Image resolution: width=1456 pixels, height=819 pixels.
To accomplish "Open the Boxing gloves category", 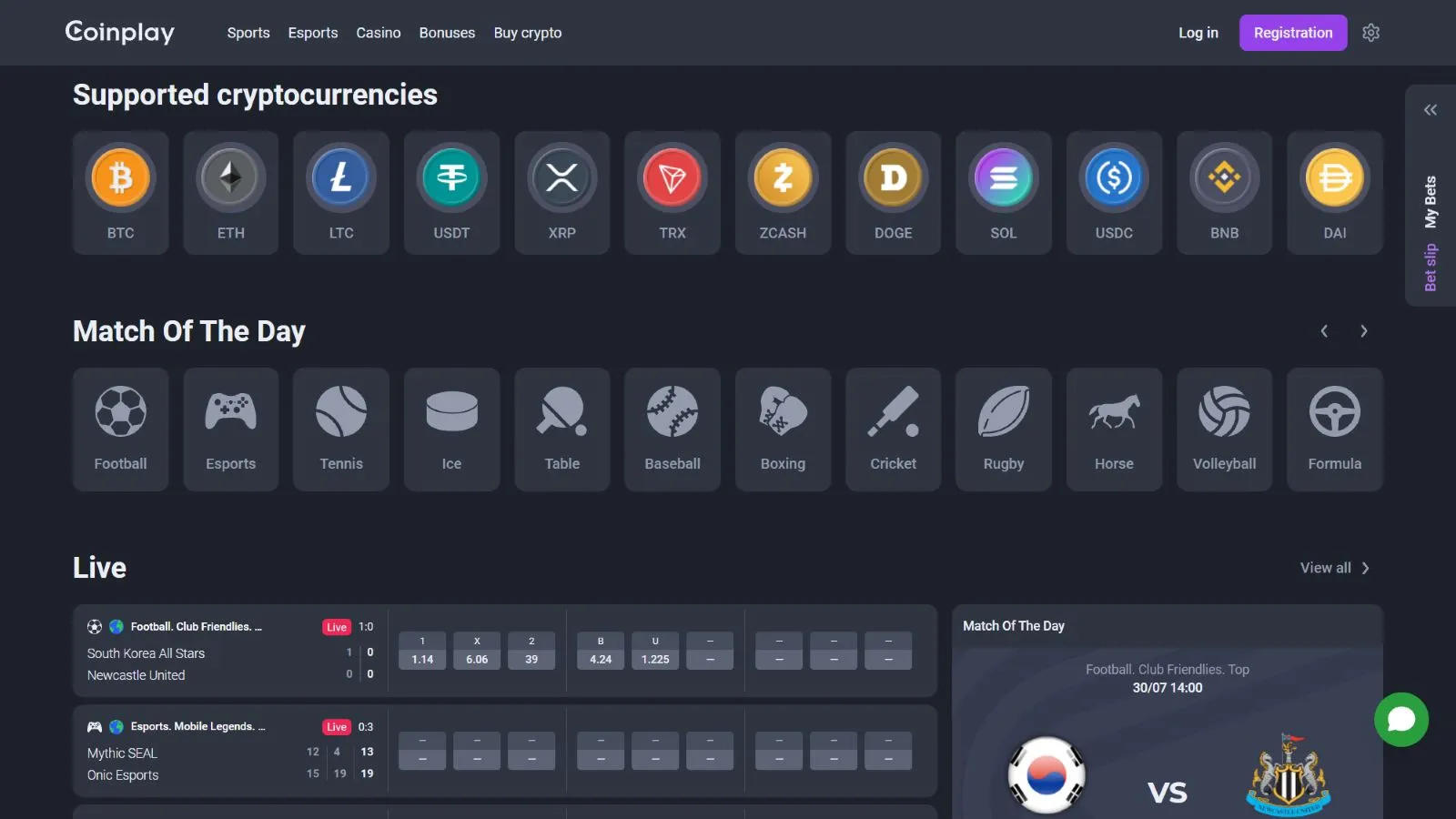I will tap(783, 430).
